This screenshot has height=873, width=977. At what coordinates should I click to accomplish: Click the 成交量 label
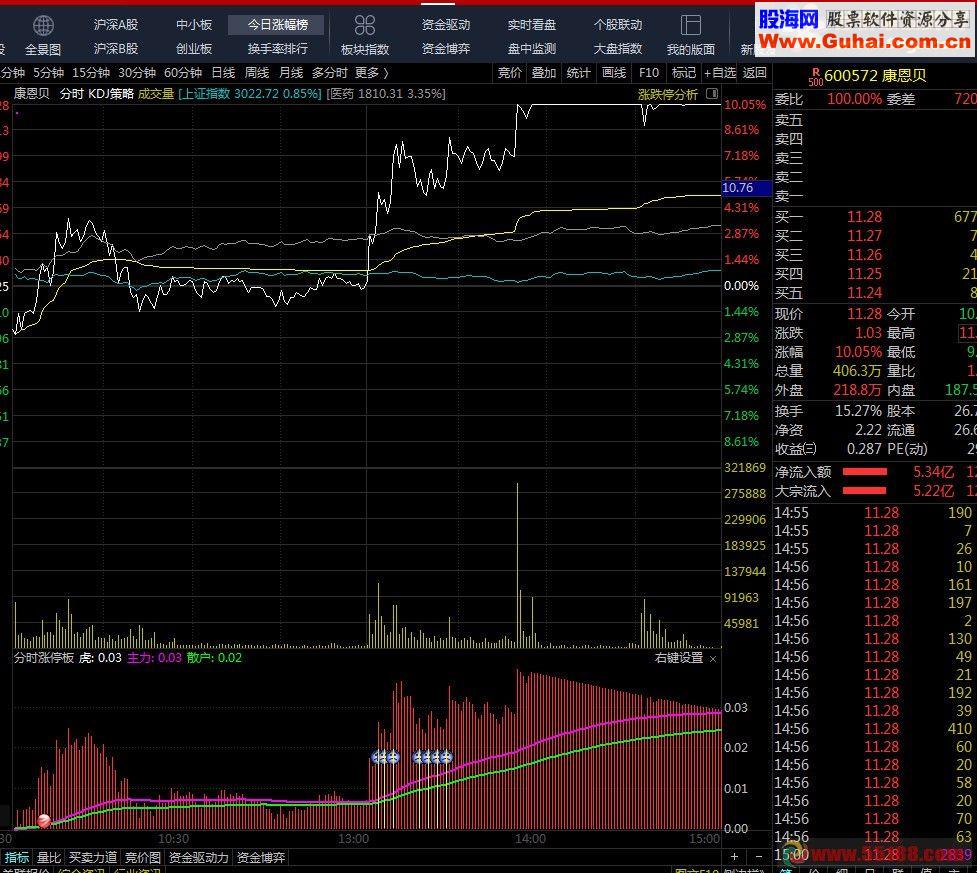pos(156,94)
